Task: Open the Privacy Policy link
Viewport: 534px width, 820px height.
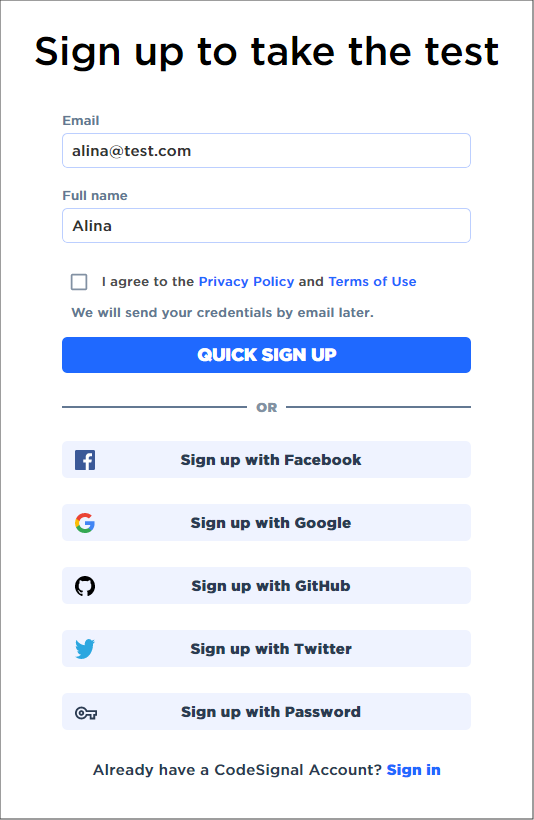Action: 246,282
